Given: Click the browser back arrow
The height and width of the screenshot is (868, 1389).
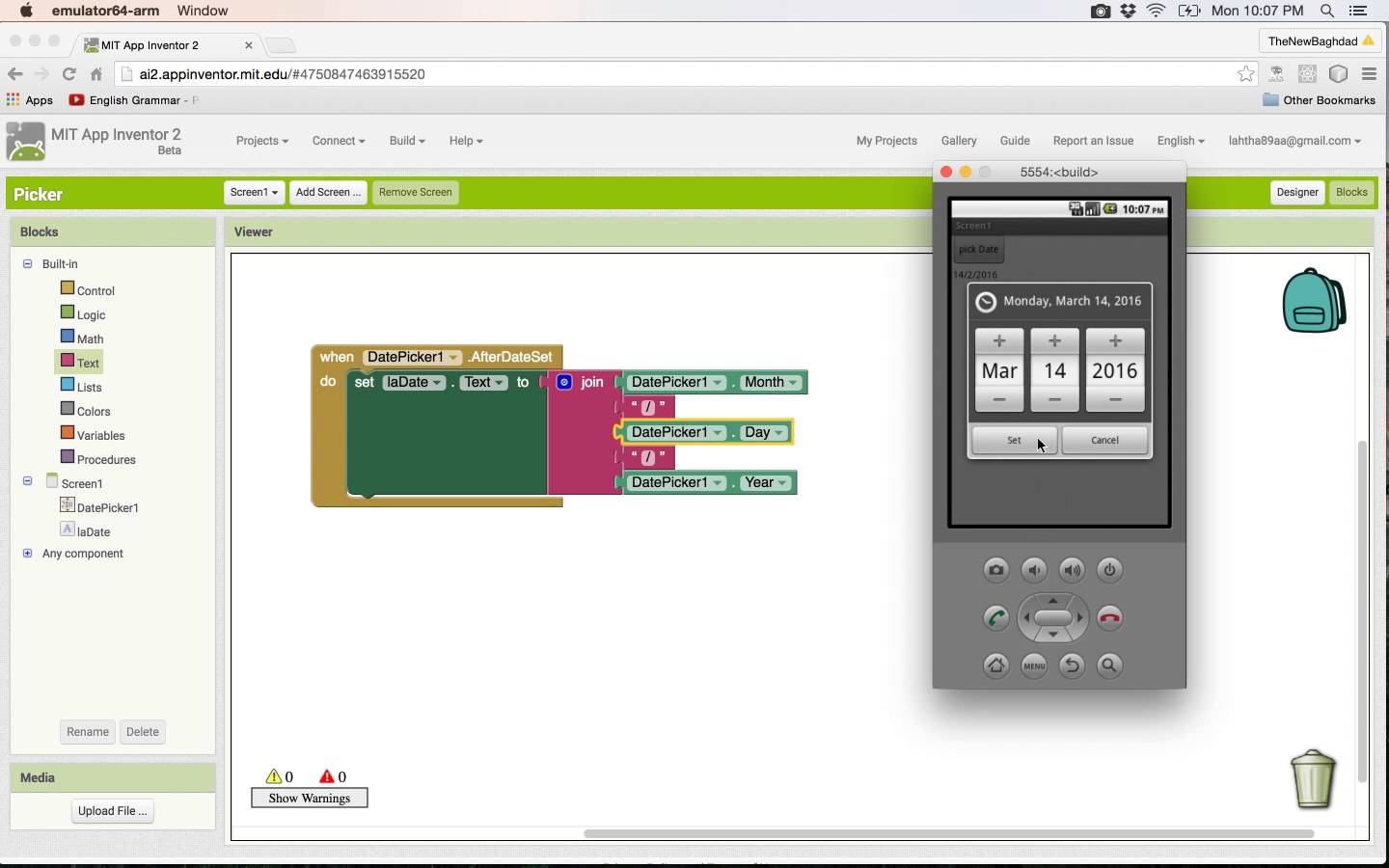Looking at the screenshot, I should [14, 74].
